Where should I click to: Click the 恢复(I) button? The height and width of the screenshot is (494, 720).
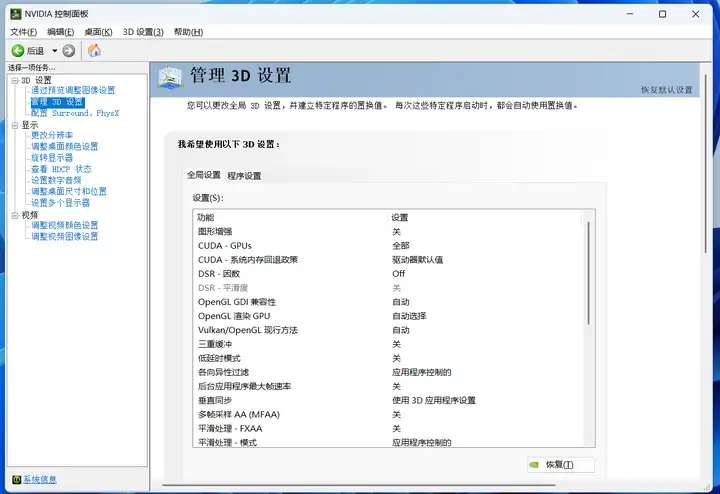point(561,465)
